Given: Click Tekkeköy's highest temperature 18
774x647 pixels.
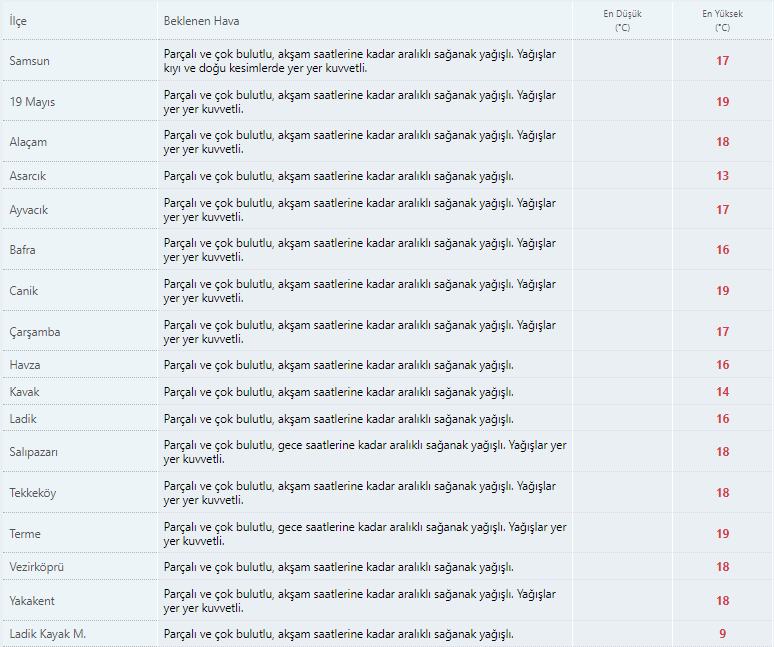Looking at the screenshot, I should click(x=723, y=493).
